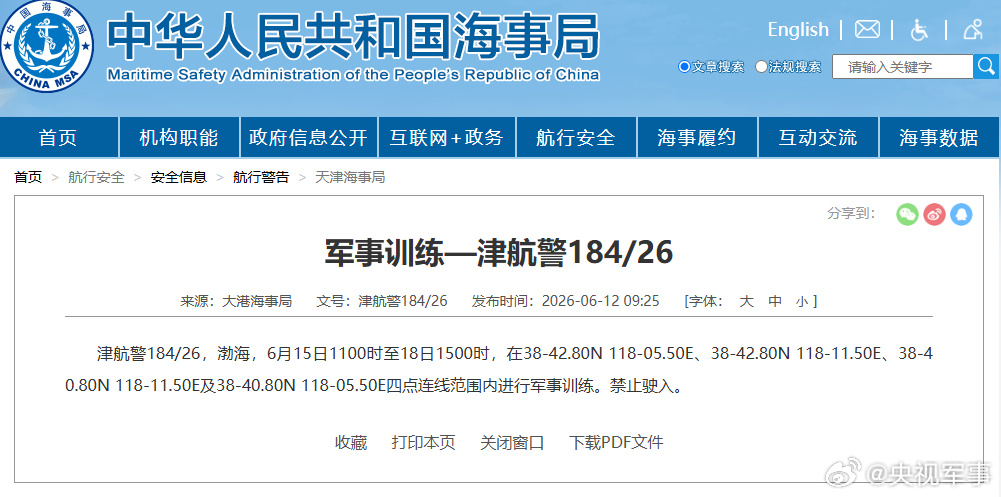The image size is (1001, 497).
Task: Click the 收藏 link
Action: pyautogui.click(x=351, y=443)
